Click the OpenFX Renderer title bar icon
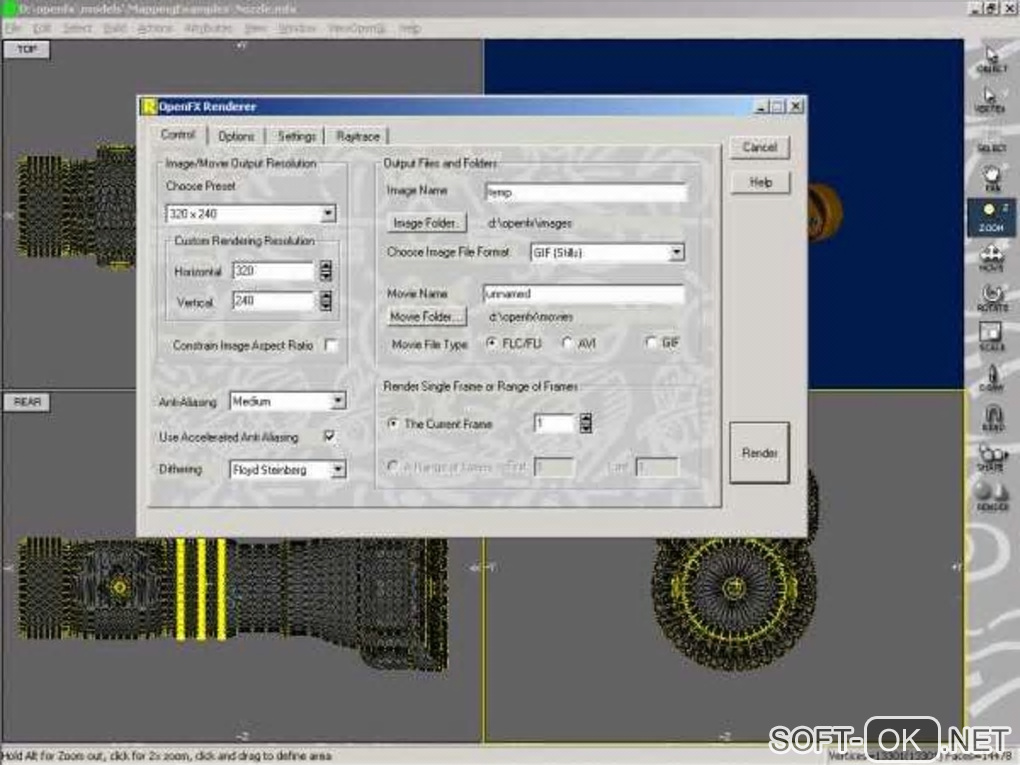This screenshot has height=765, width=1020. 149,106
